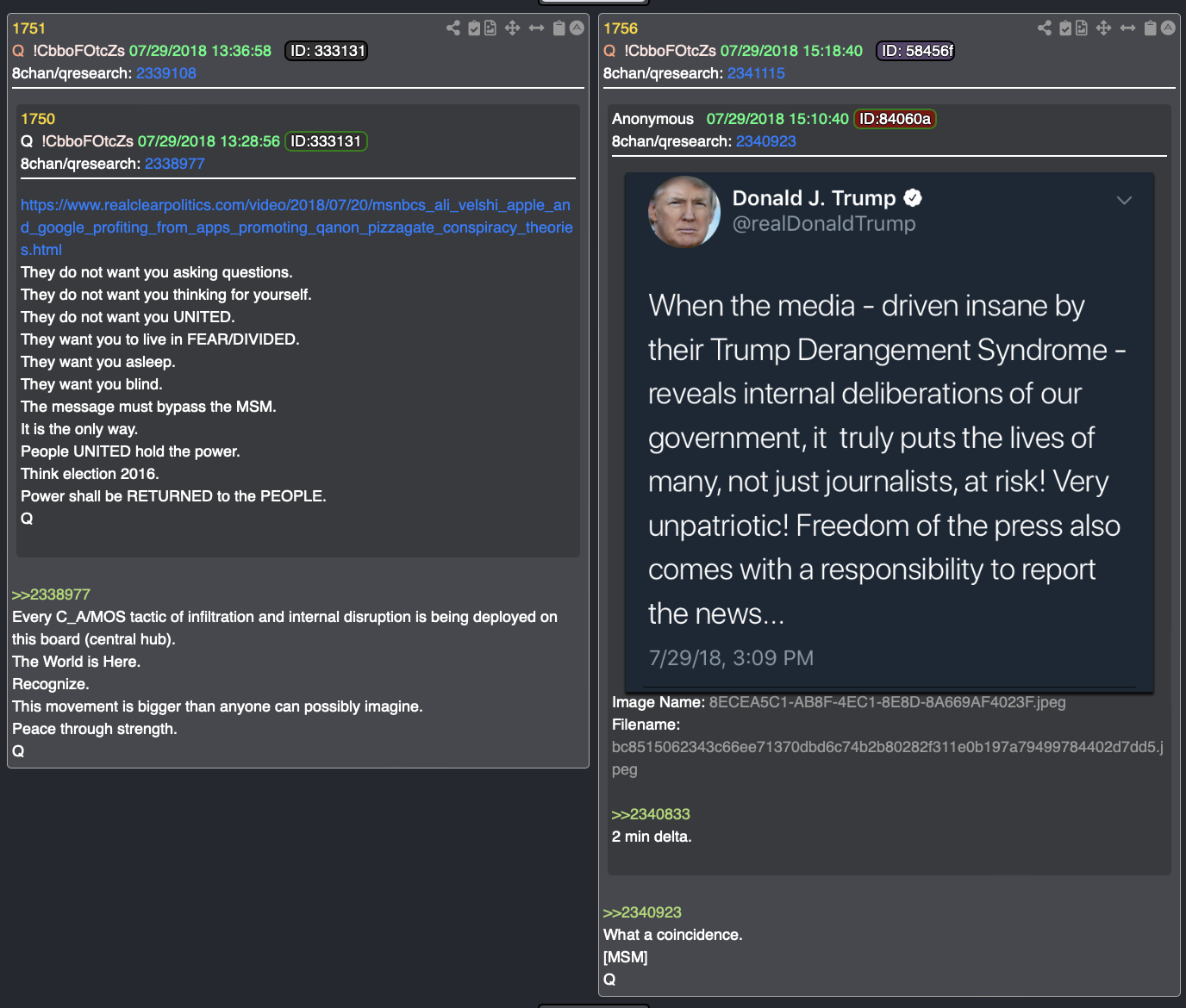Click timestamp 07/29/2018 15:18:40

click(x=791, y=51)
